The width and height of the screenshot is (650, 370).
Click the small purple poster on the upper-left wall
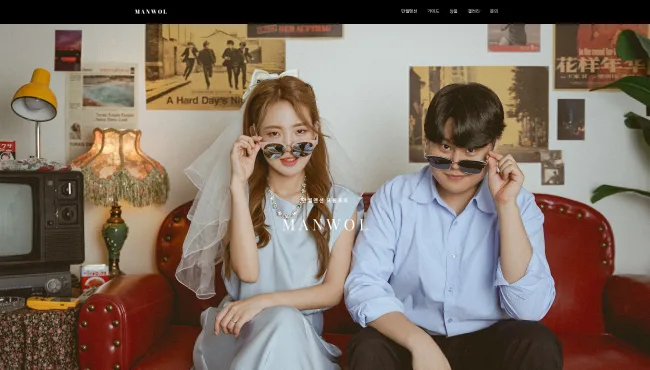pos(68,51)
